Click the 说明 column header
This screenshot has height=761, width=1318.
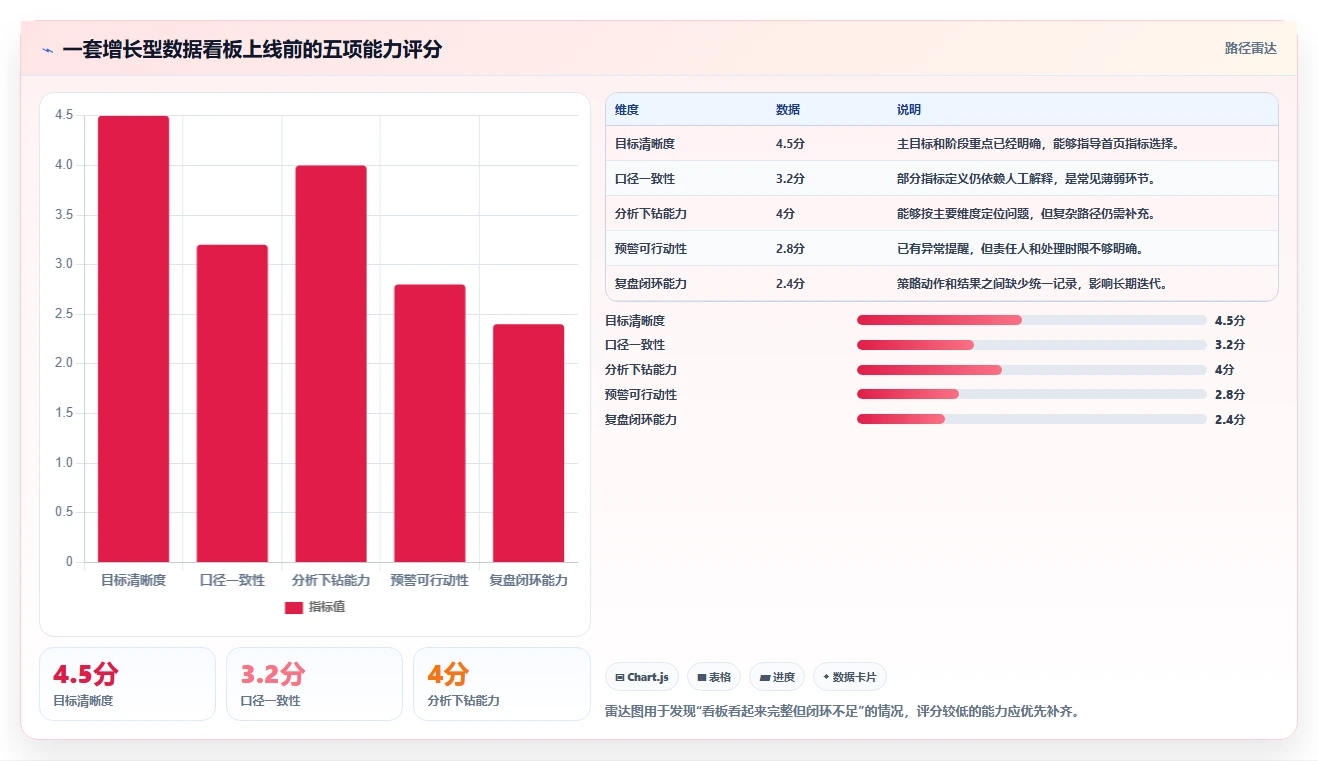coord(909,110)
